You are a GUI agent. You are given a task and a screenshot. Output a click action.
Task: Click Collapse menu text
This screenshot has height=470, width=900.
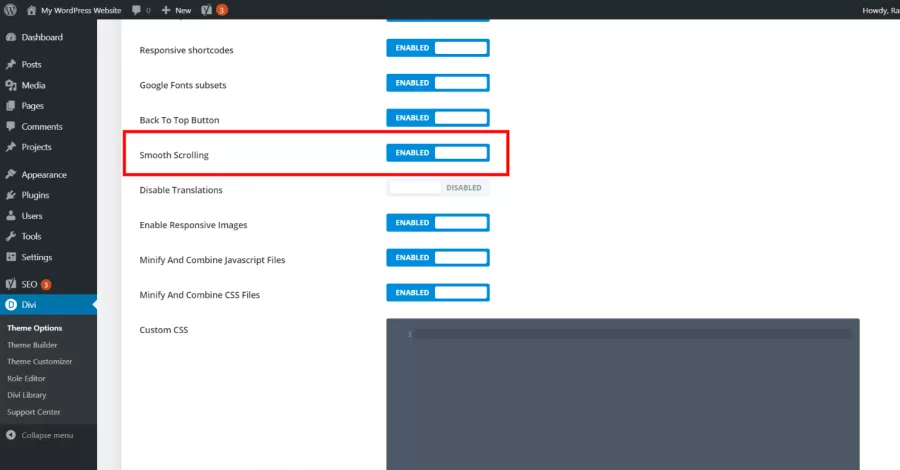click(47, 436)
